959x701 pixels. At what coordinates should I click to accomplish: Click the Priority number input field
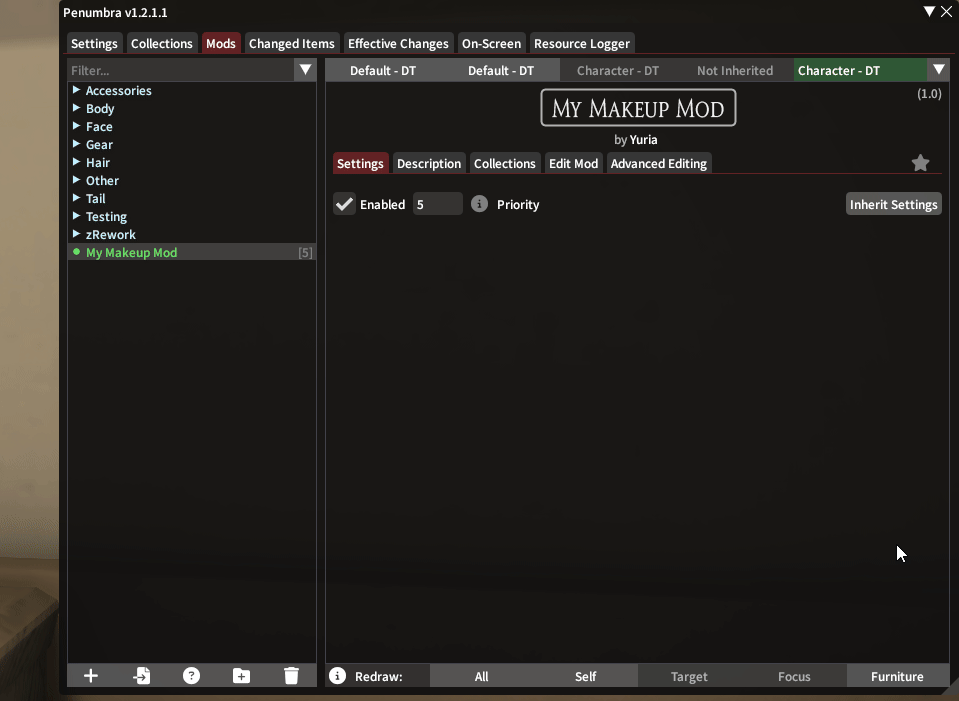(x=437, y=204)
